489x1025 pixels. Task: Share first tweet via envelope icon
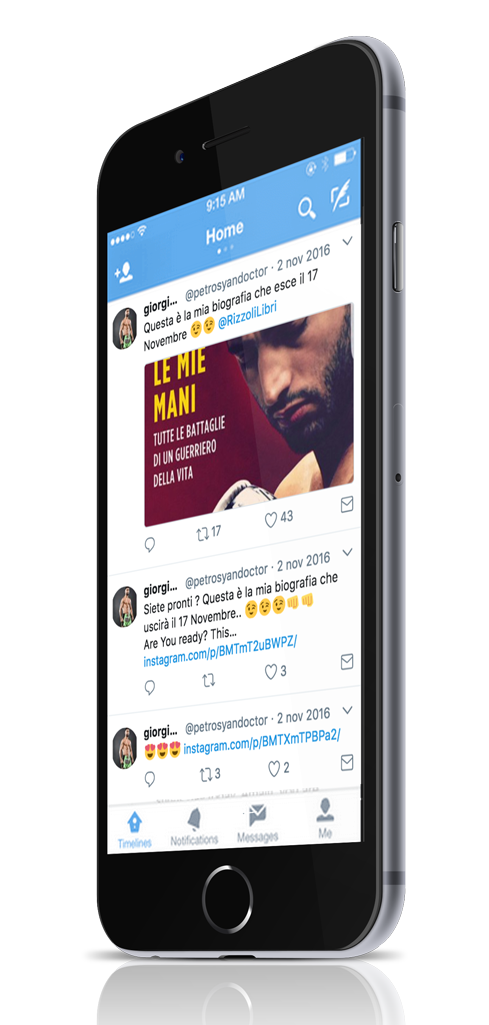(x=347, y=504)
